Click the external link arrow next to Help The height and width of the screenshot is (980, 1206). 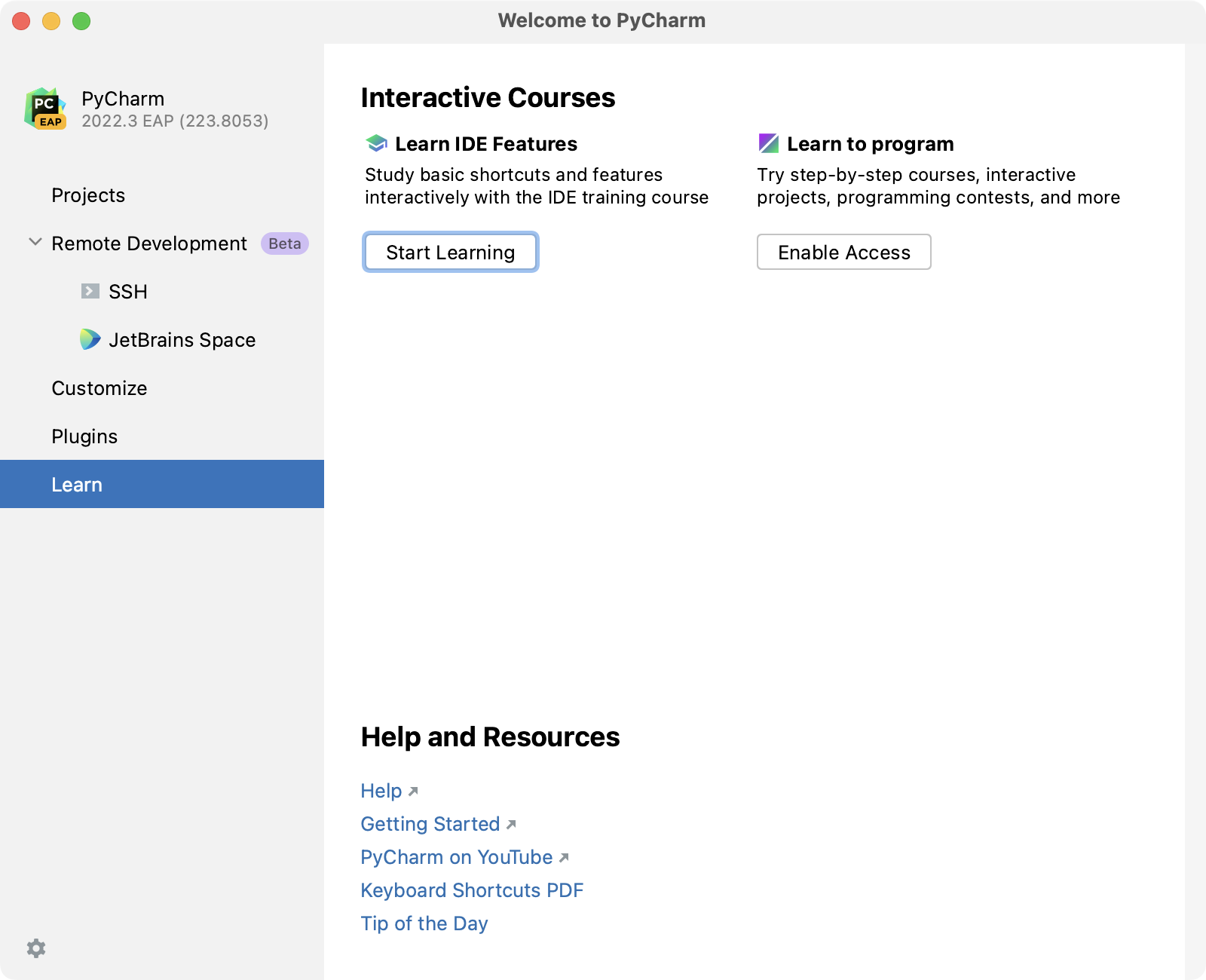[413, 792]
